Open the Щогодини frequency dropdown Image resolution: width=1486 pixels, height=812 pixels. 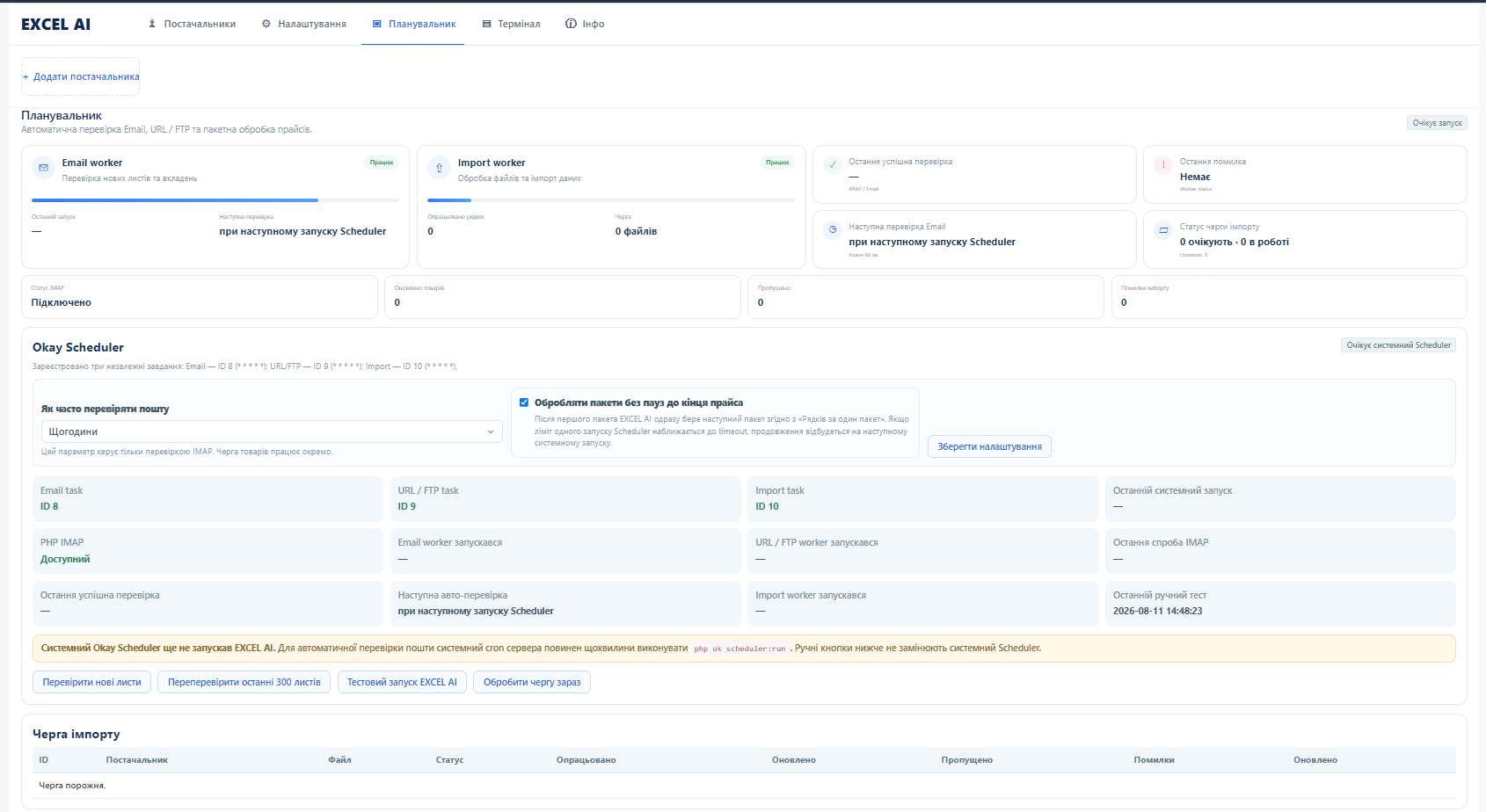272,431
